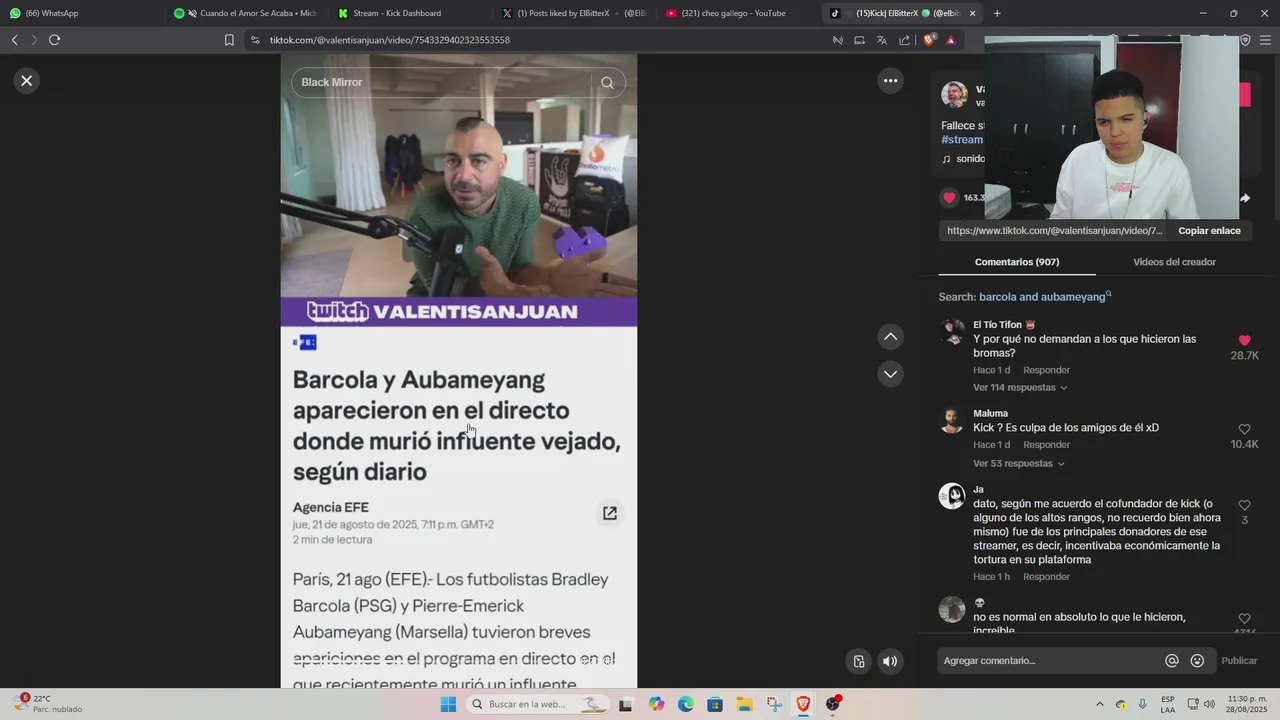The height and width of the screenshot is (720, 1280).
Task: Mute the TikTok video sound
Action: pos(890,661)
